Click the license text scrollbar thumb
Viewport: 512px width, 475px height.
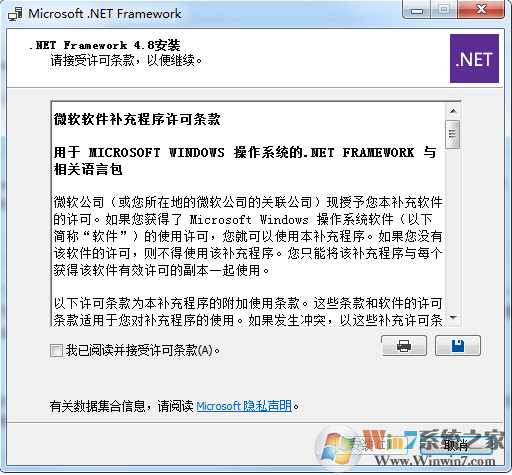tap(453, 134)
